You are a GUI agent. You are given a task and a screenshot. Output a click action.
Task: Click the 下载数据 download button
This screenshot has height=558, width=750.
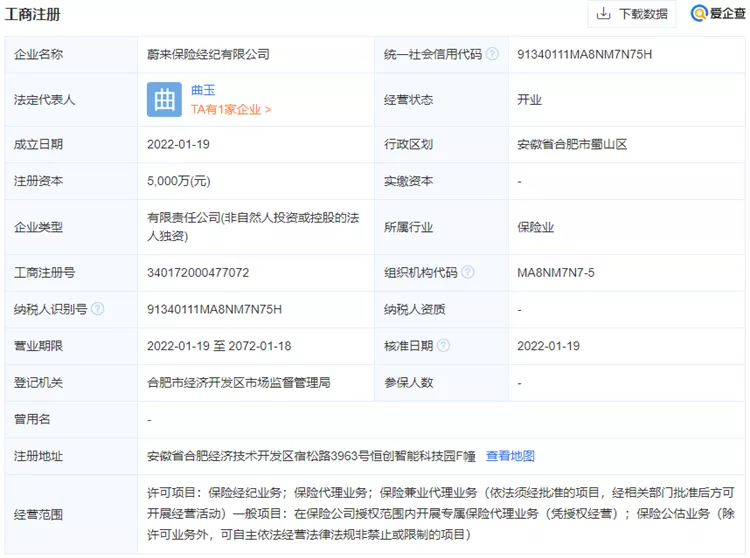point(632,14)
